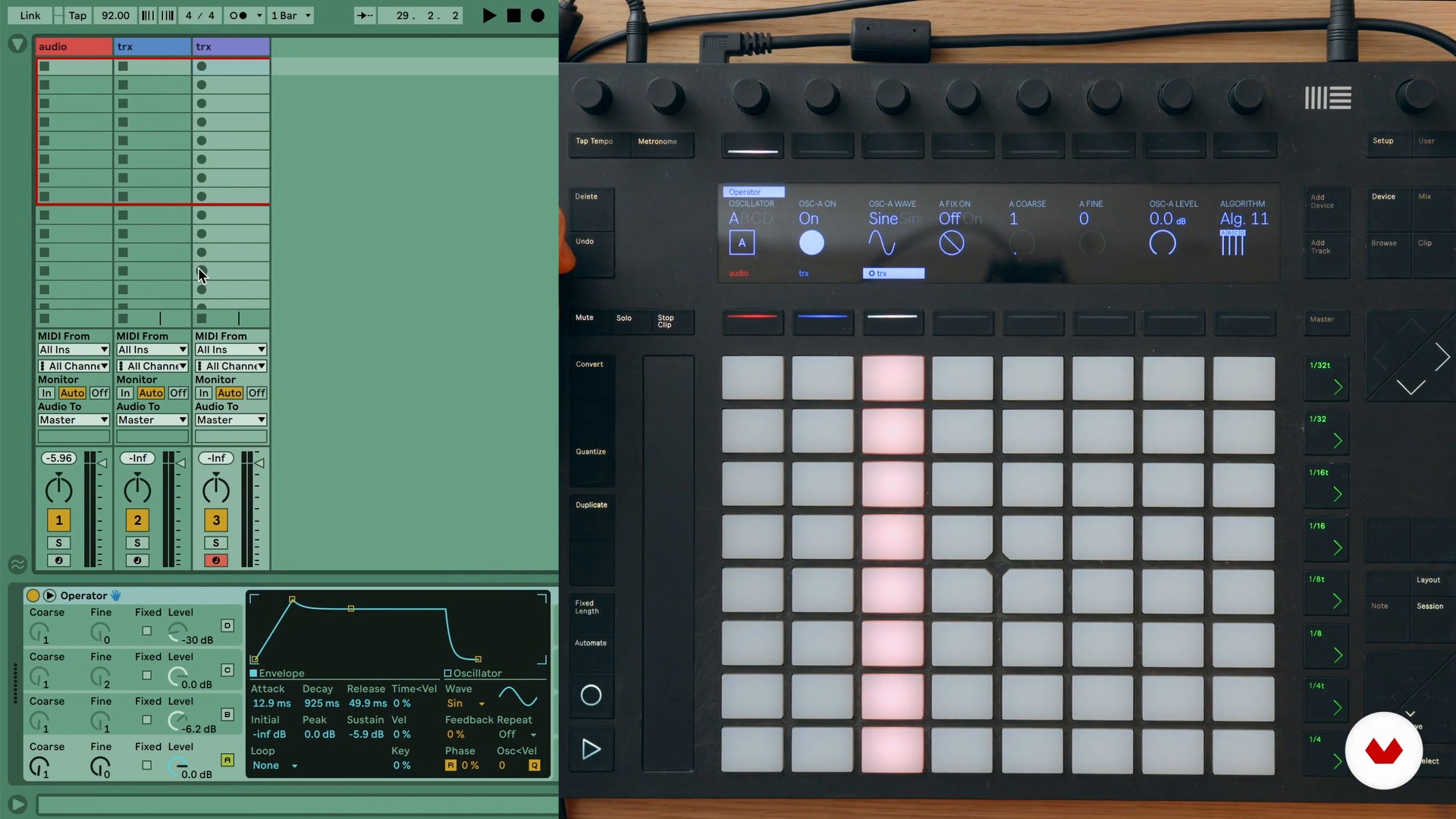This screenshot has height=819, width=1456.
Task: Set track 2 Monitor to Off
Action: 178,393
